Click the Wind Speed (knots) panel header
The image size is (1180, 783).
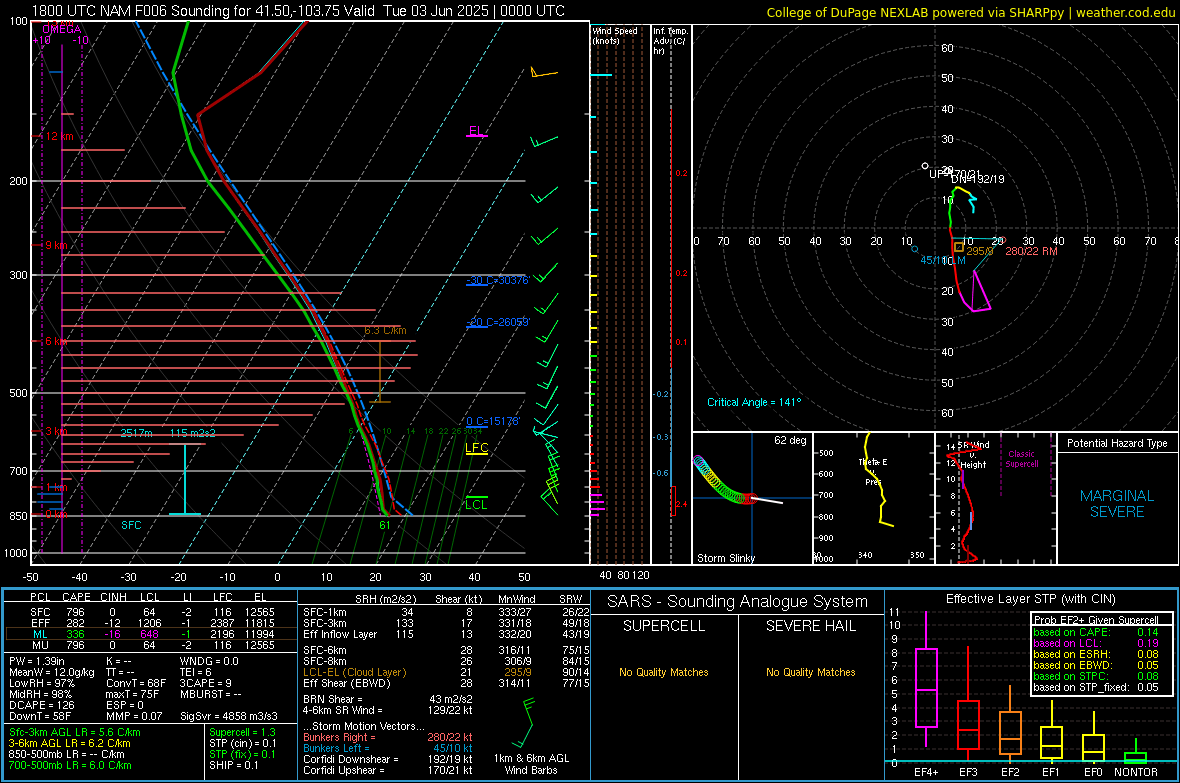615,35
